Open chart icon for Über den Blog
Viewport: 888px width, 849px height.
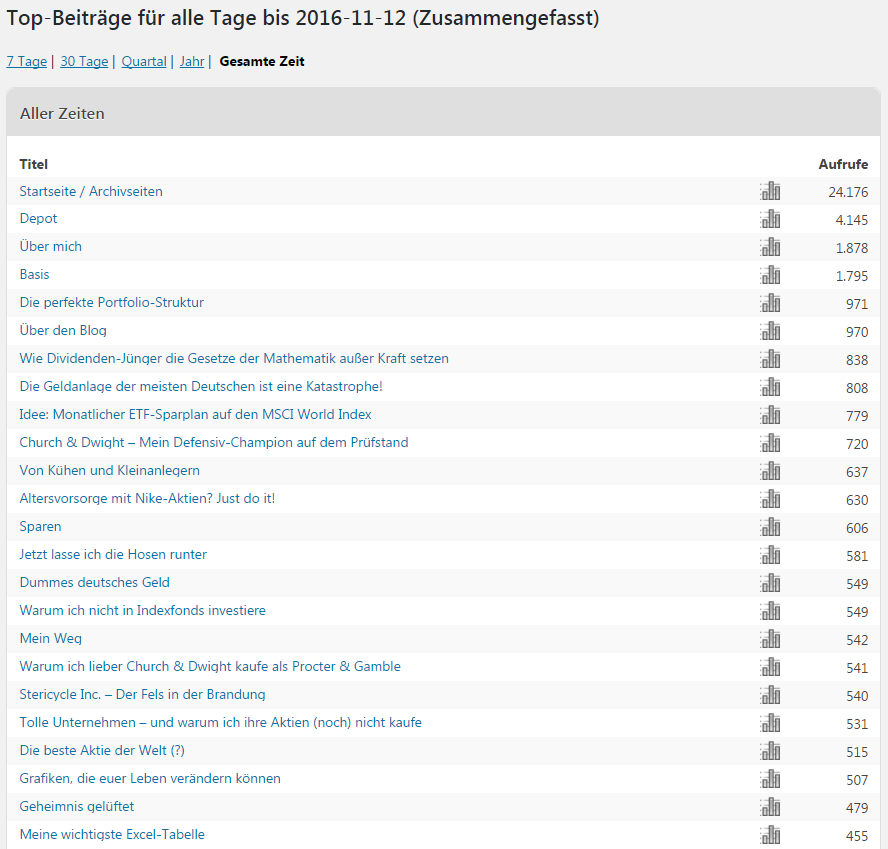(769, 331)
